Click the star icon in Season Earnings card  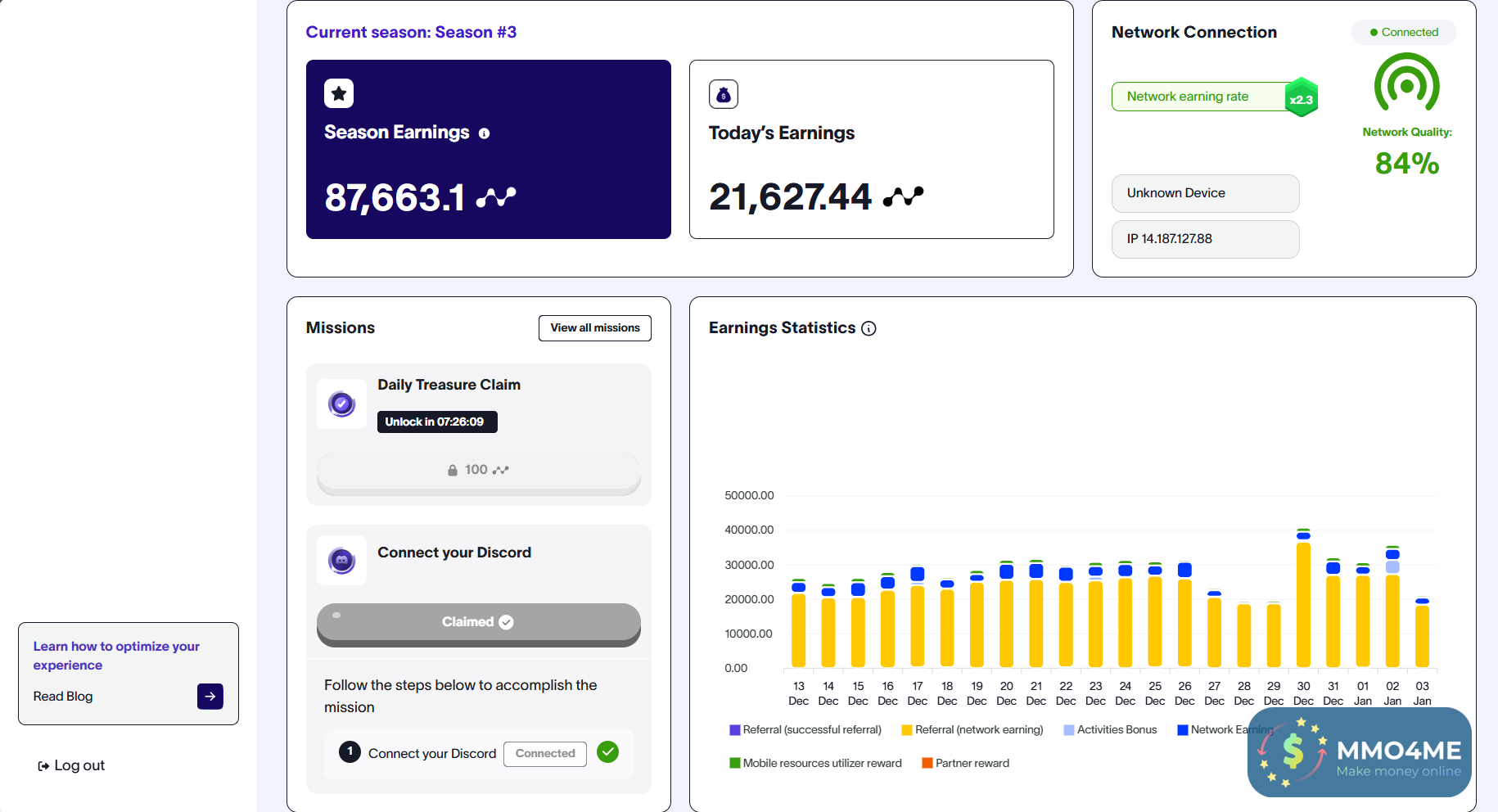click(x=339, y=93)
